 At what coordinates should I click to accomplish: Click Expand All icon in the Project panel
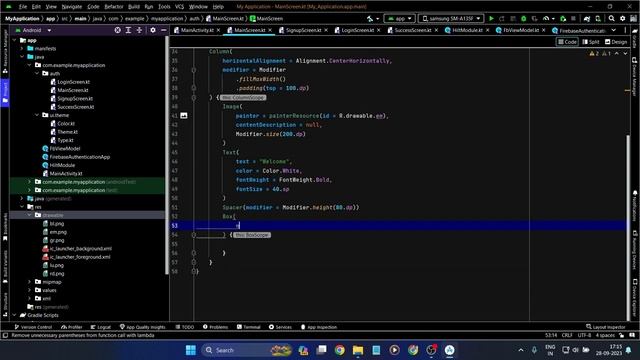point(128,30)
